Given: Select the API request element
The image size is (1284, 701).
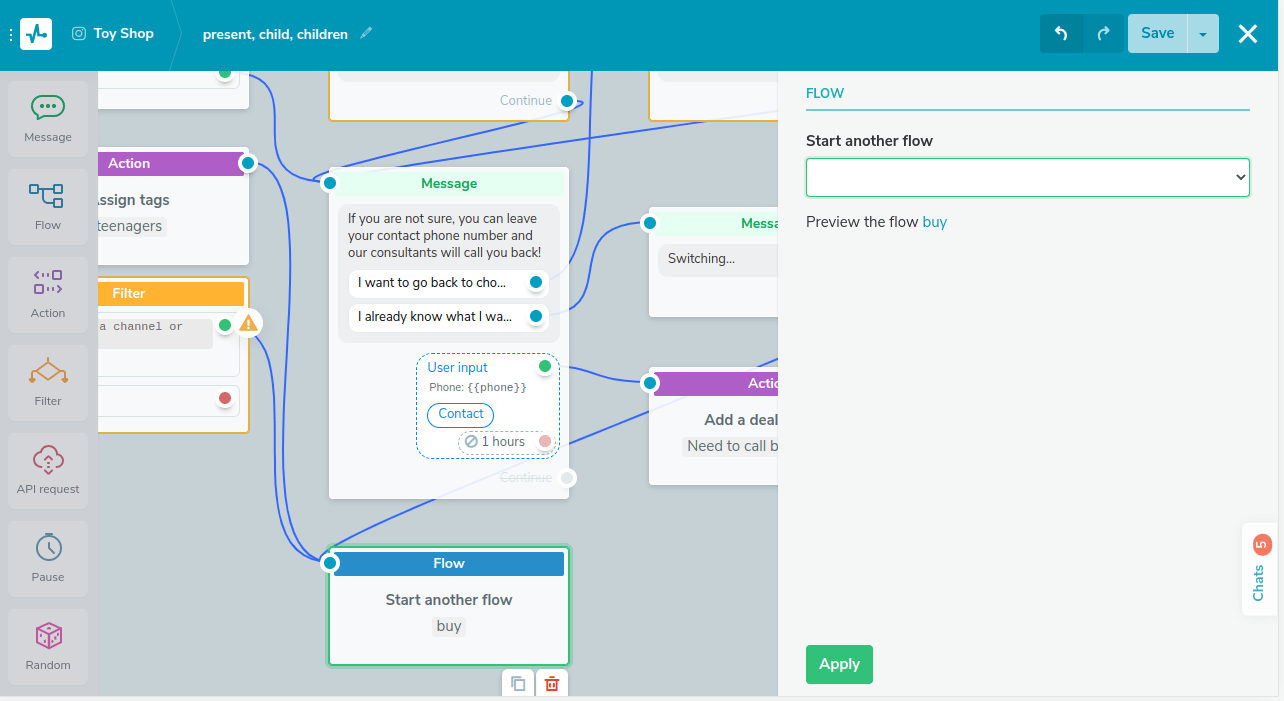Looking at the screenshot, I should pyautogui.click(x=48, y=470).
